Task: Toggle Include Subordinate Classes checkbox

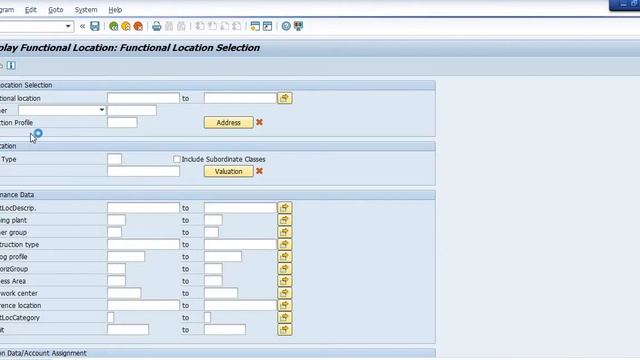Action: [x=177, y=159]
